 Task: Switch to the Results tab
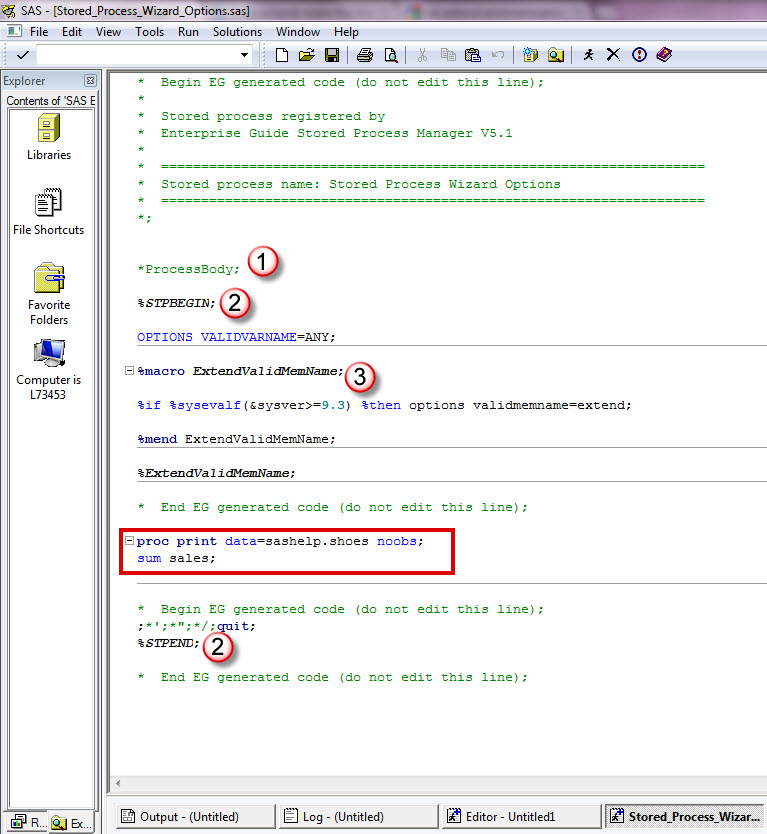pyautogui.click(x=28, y=823)
